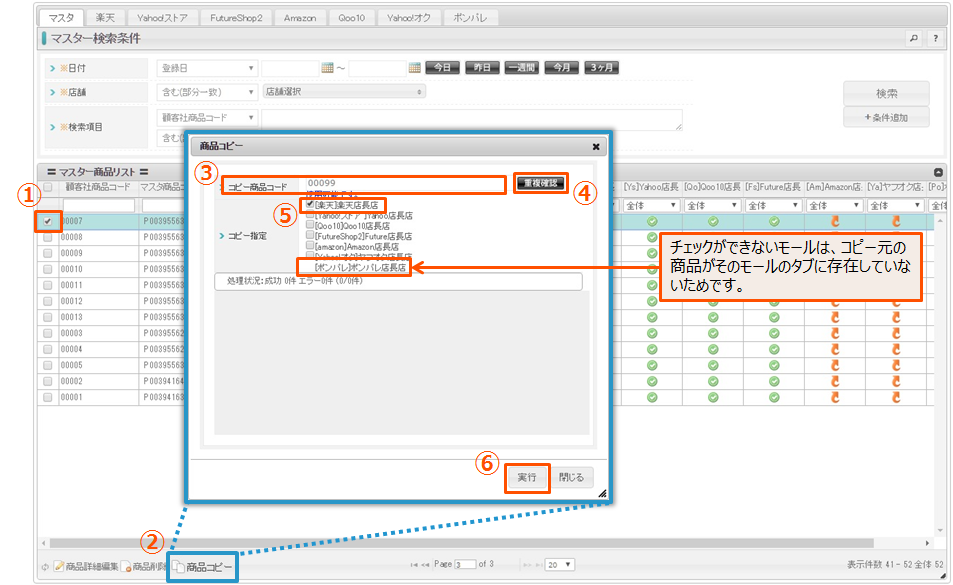Open the 店舗選択 dropdown
Screen dimensions: 953x585
click(x=344, y=92)
